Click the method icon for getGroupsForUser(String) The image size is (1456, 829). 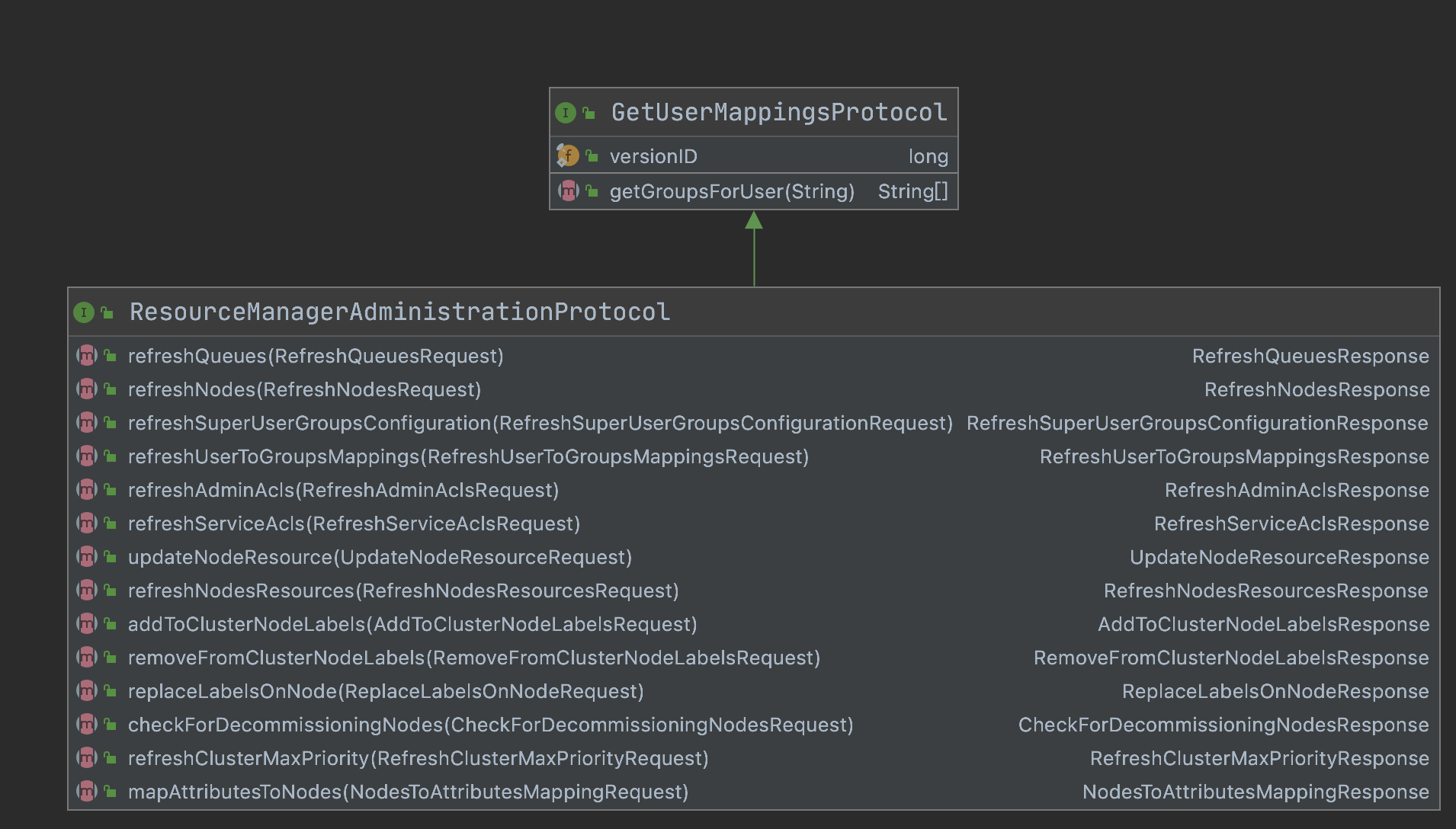[569, 190]
